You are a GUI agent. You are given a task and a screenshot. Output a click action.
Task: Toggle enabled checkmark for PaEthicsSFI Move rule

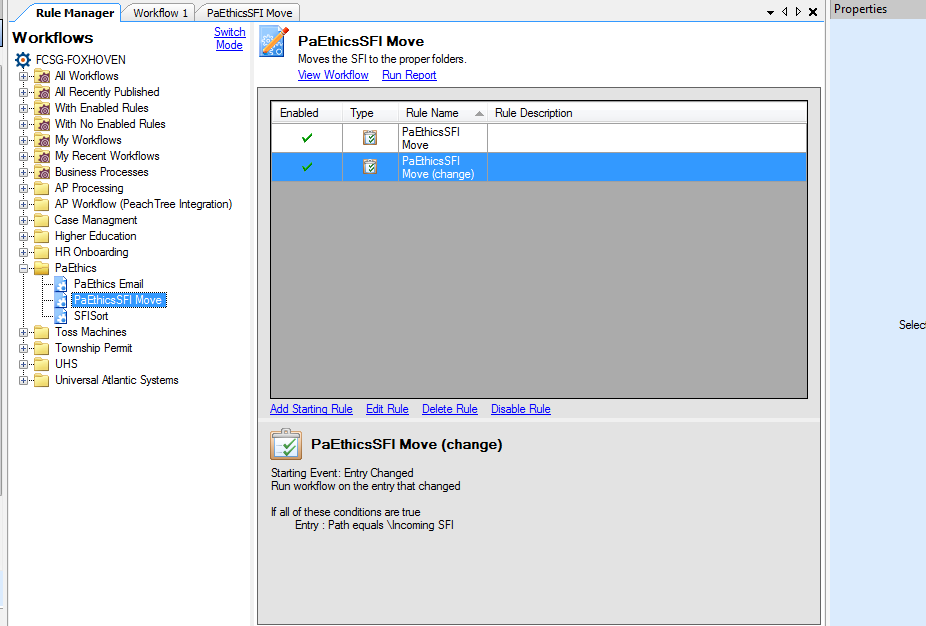click(x=307, y=138)
